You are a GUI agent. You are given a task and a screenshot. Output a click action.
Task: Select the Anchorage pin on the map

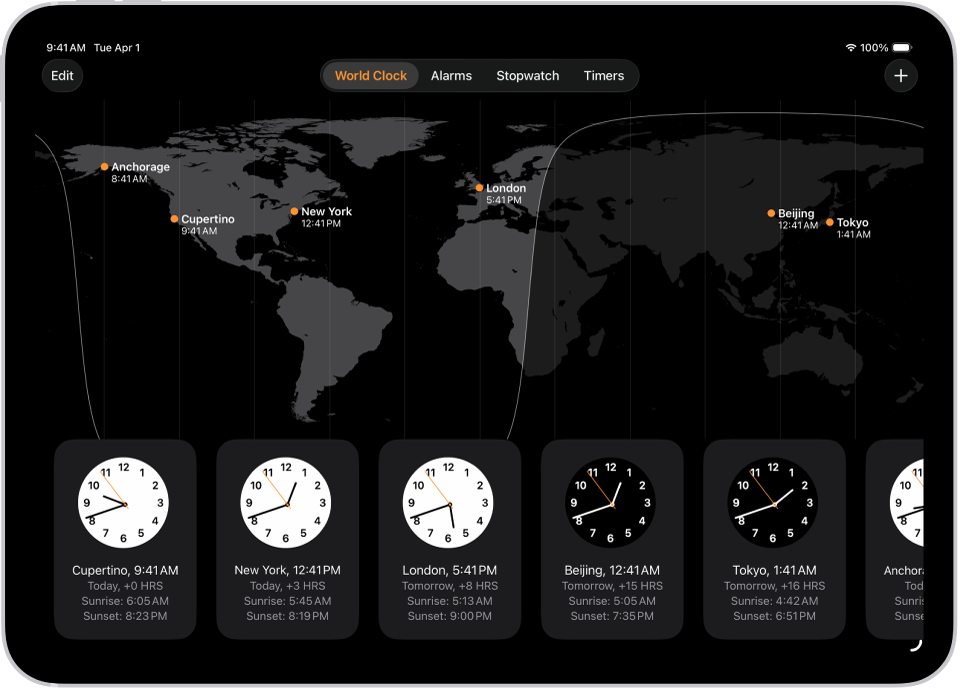tap(104, 167)
